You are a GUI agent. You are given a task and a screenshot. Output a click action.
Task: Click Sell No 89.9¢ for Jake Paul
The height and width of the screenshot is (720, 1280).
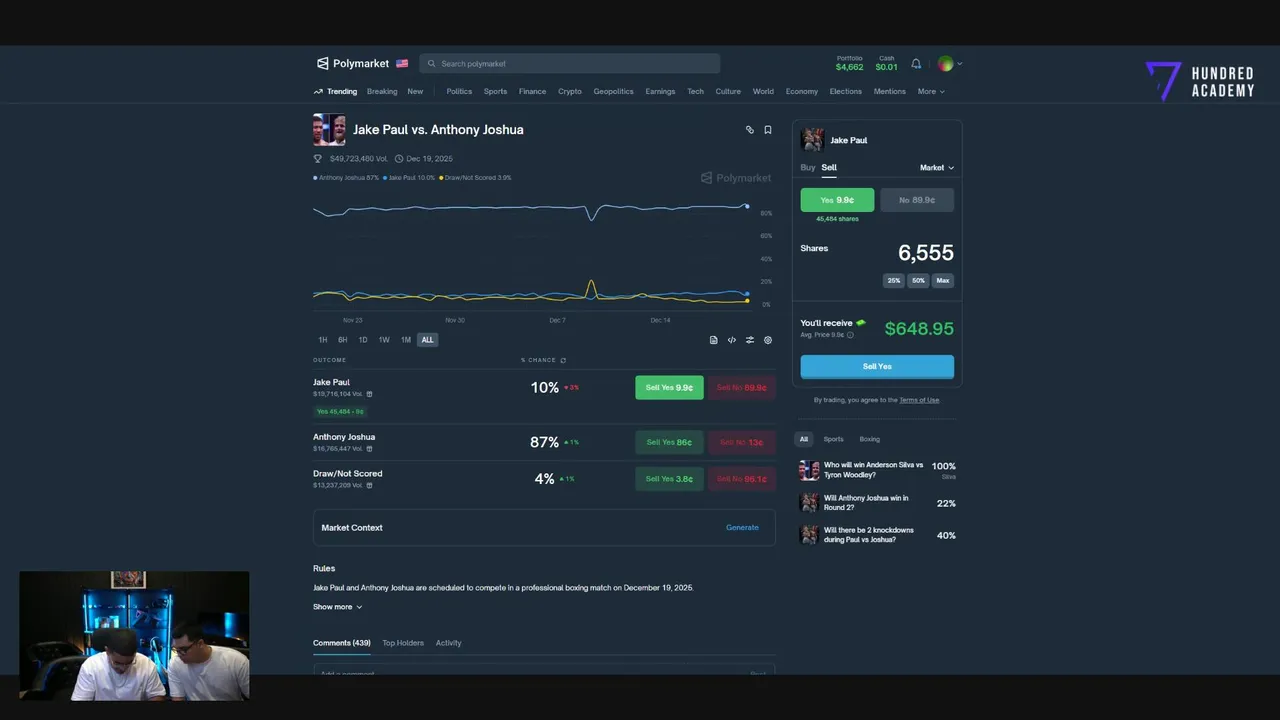(x=742, y=388)
